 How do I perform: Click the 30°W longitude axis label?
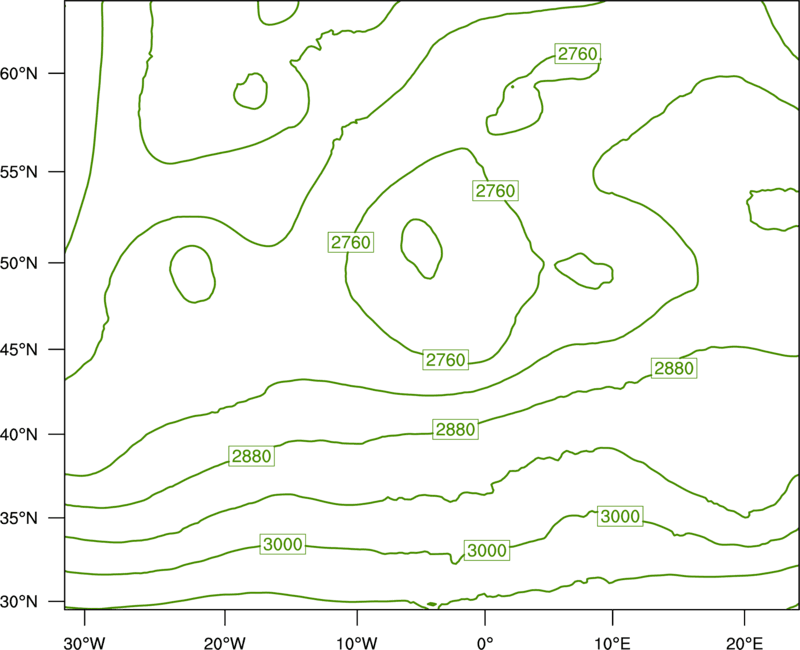(85, 643)
